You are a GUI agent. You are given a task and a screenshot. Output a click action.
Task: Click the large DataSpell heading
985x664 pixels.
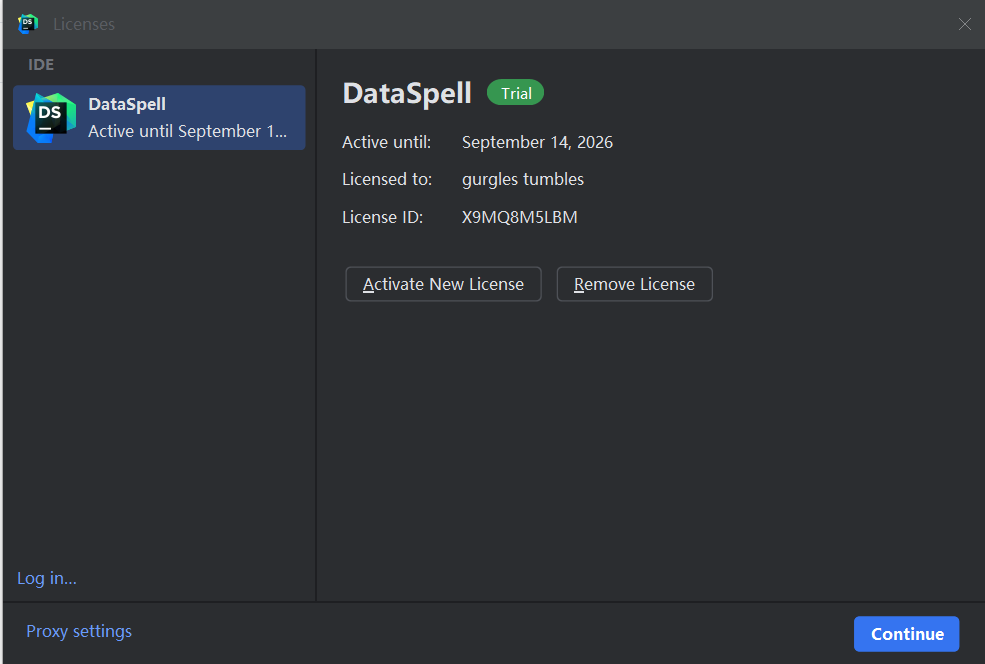click(407, 94)
